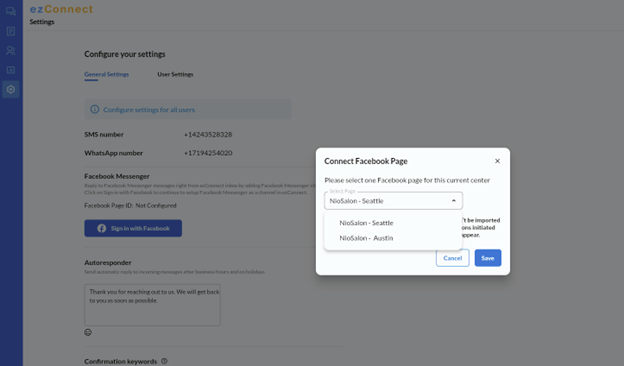This screenshot has width=624, height=366.
Task: Click the Connect Facebook Page dialog title
Action: click(366, 161)
